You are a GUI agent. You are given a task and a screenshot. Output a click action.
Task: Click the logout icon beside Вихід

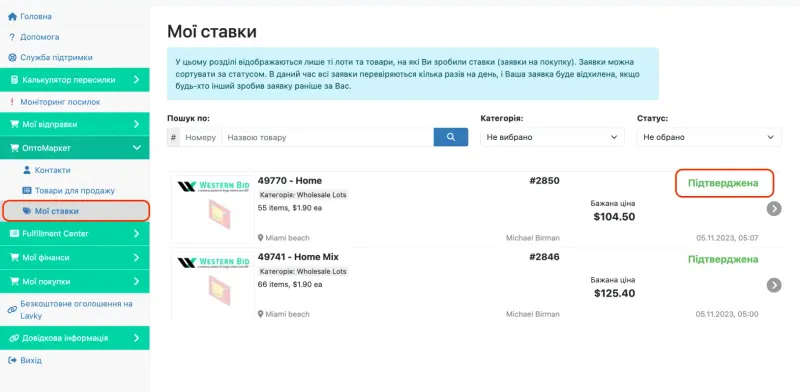point(13,360)
